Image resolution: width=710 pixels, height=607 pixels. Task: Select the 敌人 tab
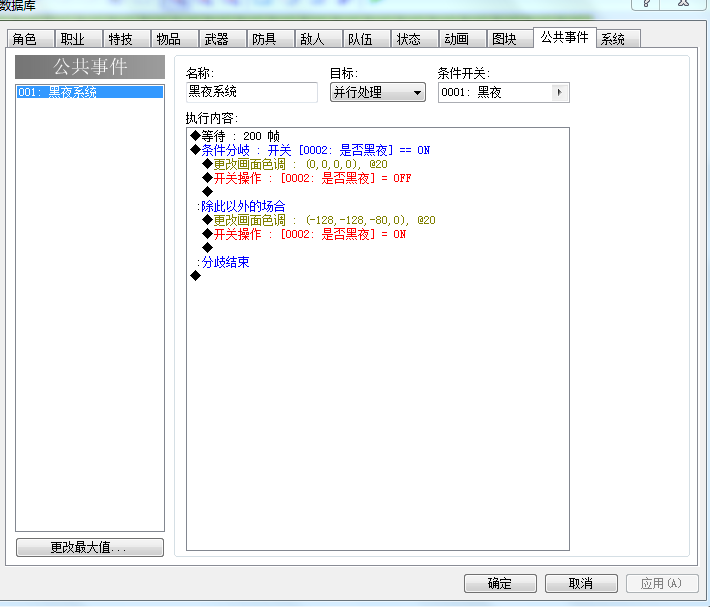[318, 39]
